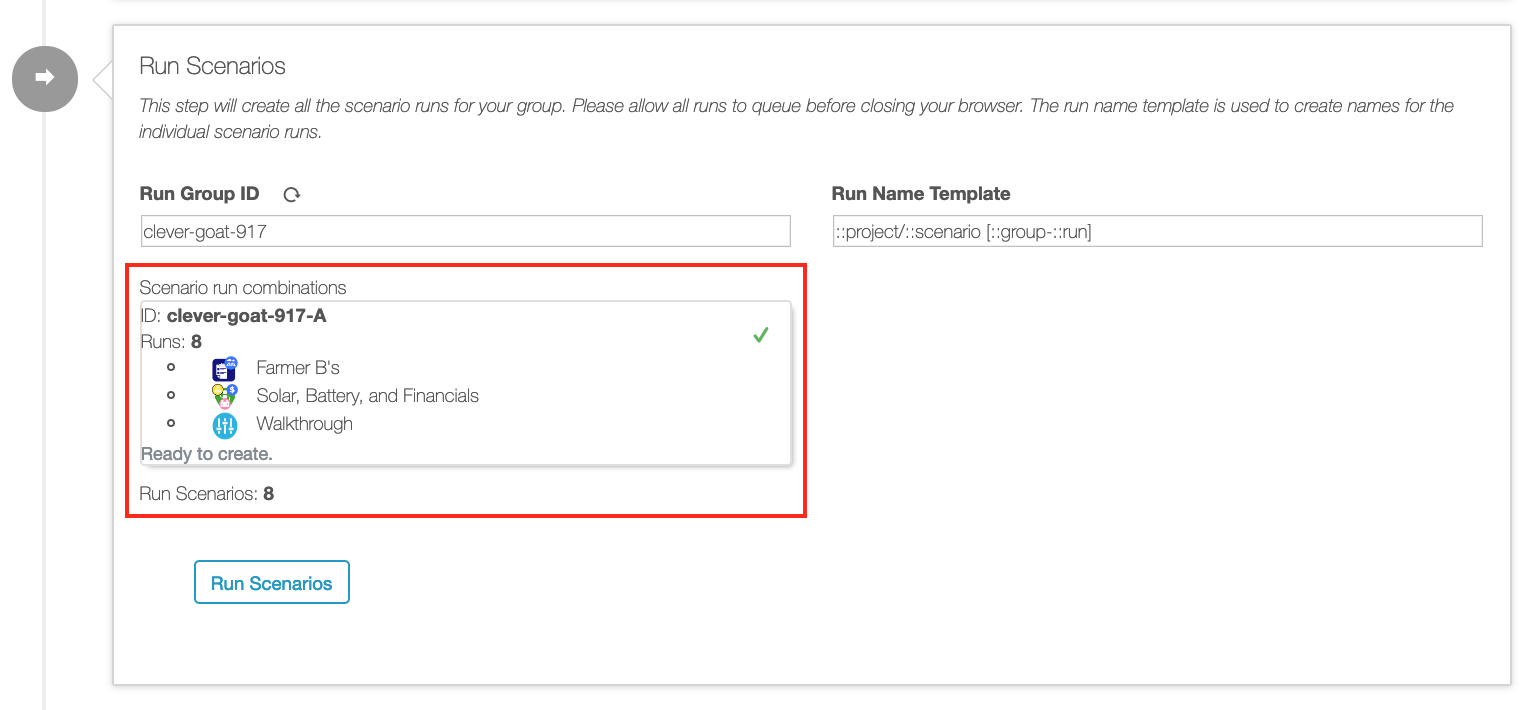Click the Run Name Template label
This screenshot has height=710, width=1540.
click(x=921, y=194)
